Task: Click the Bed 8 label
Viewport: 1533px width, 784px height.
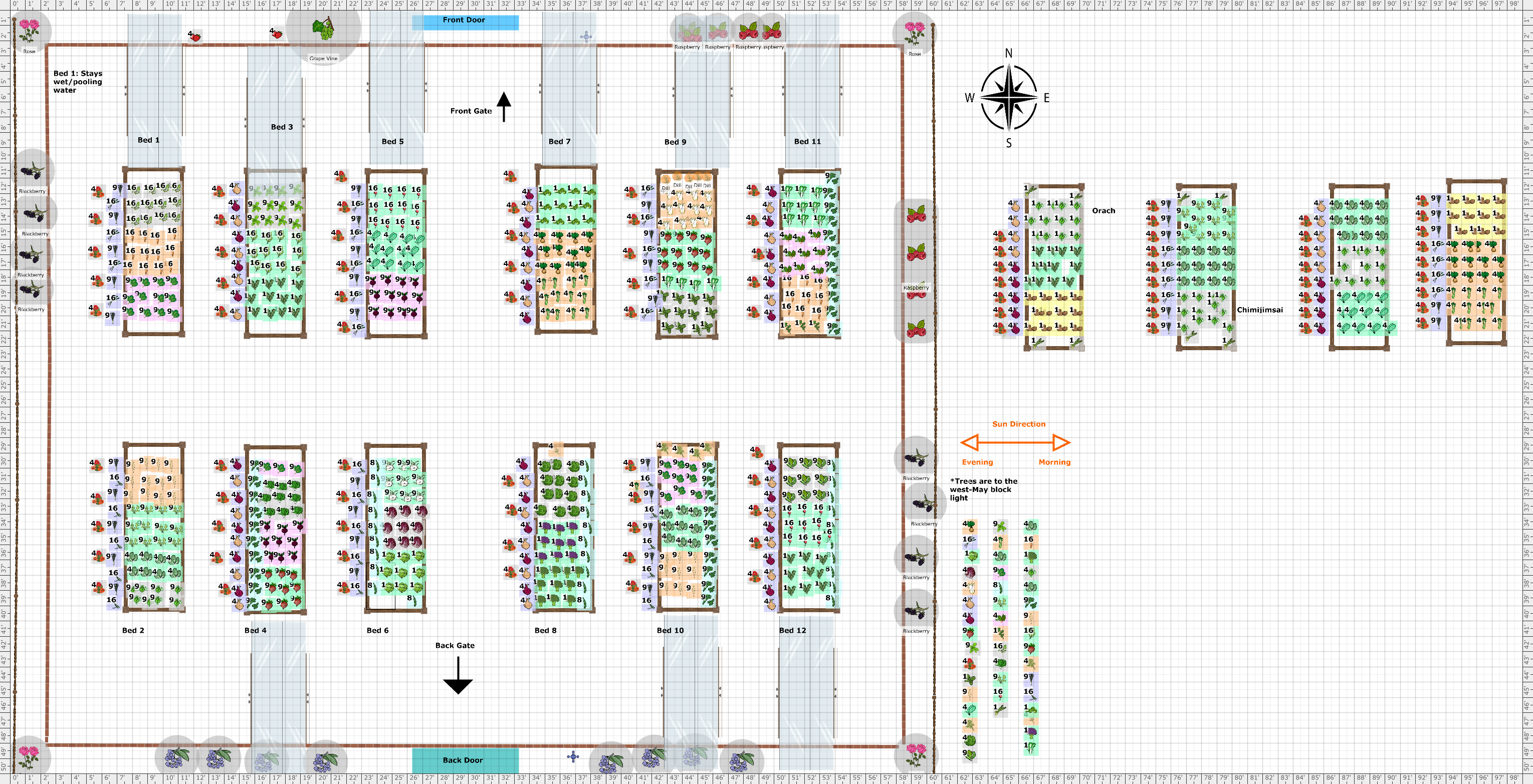Action: pyautogui.click(x=545, y=631)
